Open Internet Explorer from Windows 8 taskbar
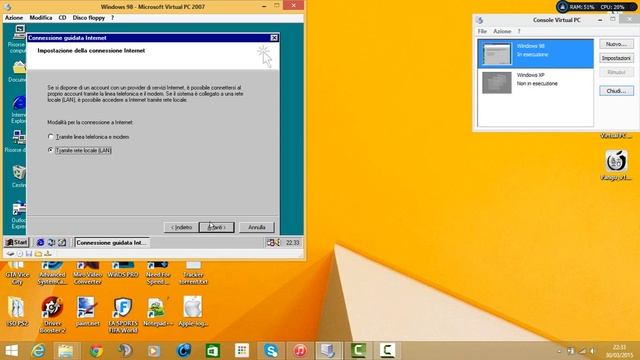The image size is (640, 360). coord(38,351)
